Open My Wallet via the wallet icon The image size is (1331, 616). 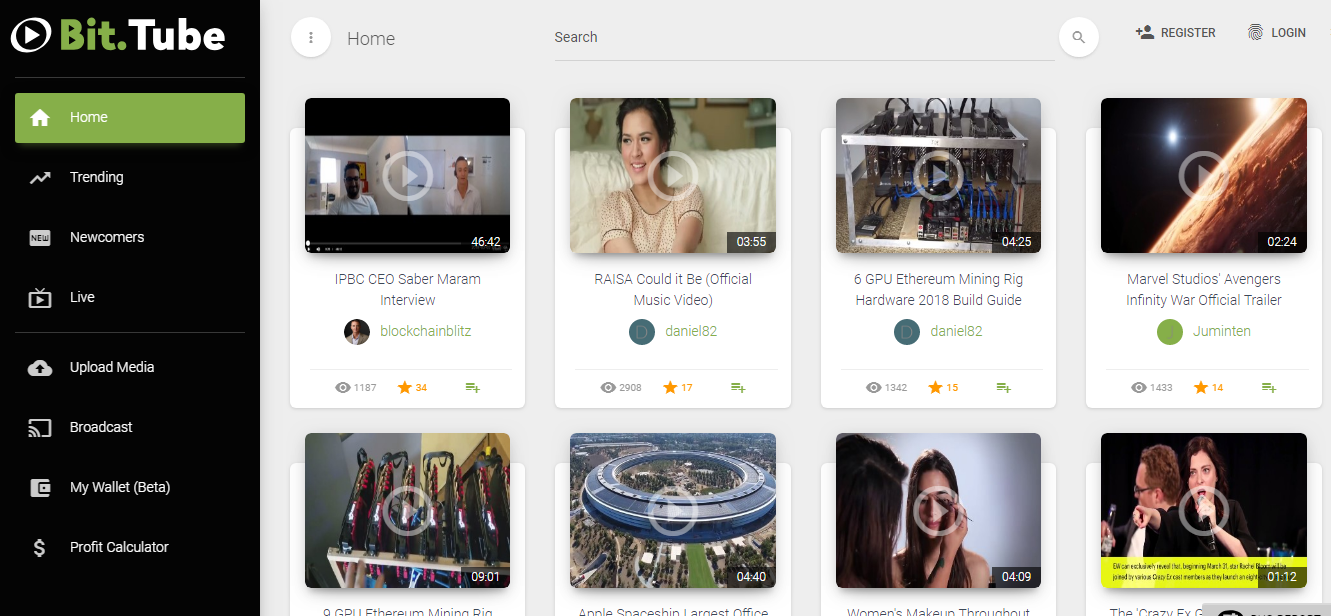40,487
